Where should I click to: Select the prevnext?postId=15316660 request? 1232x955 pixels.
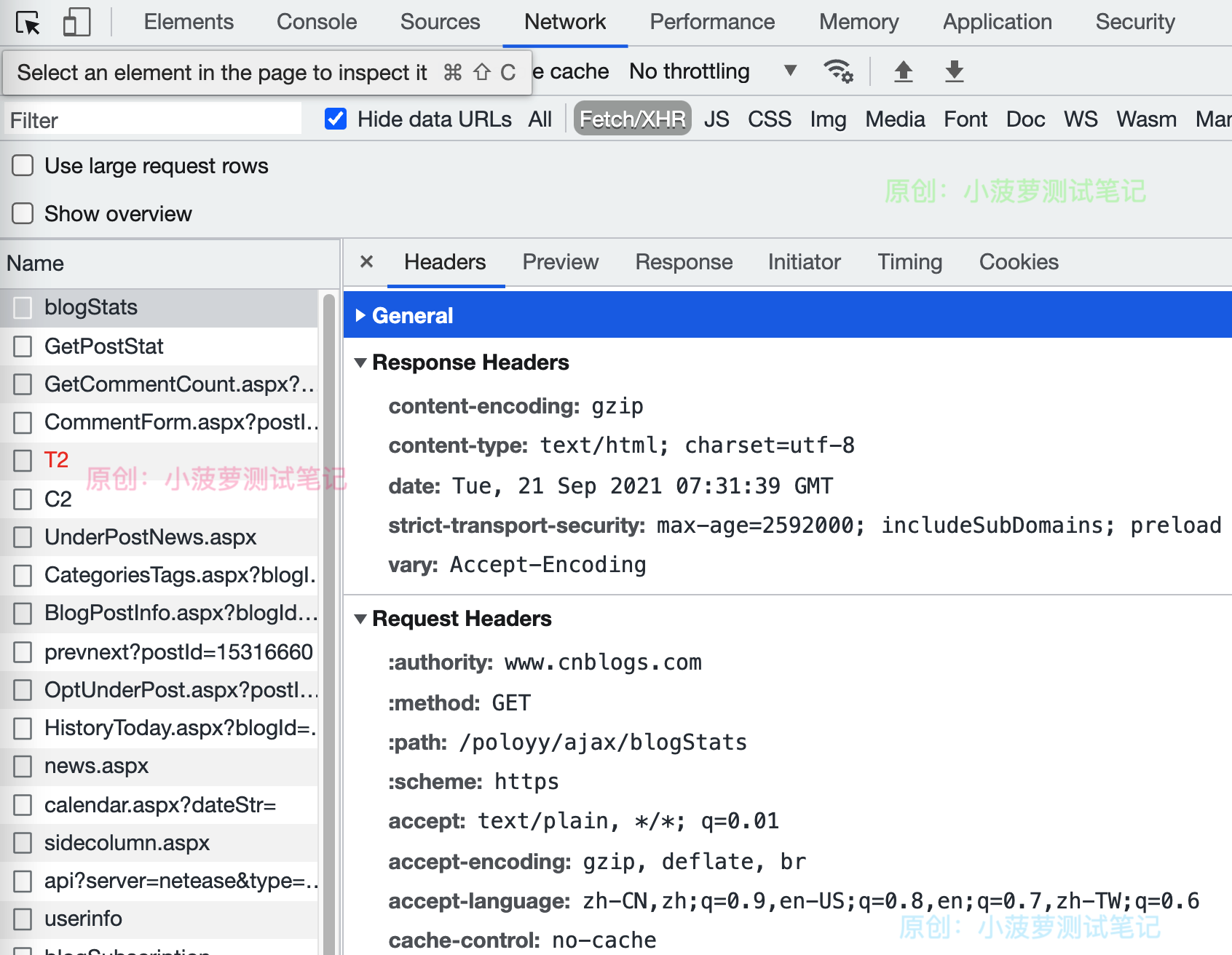click(159, 652)
